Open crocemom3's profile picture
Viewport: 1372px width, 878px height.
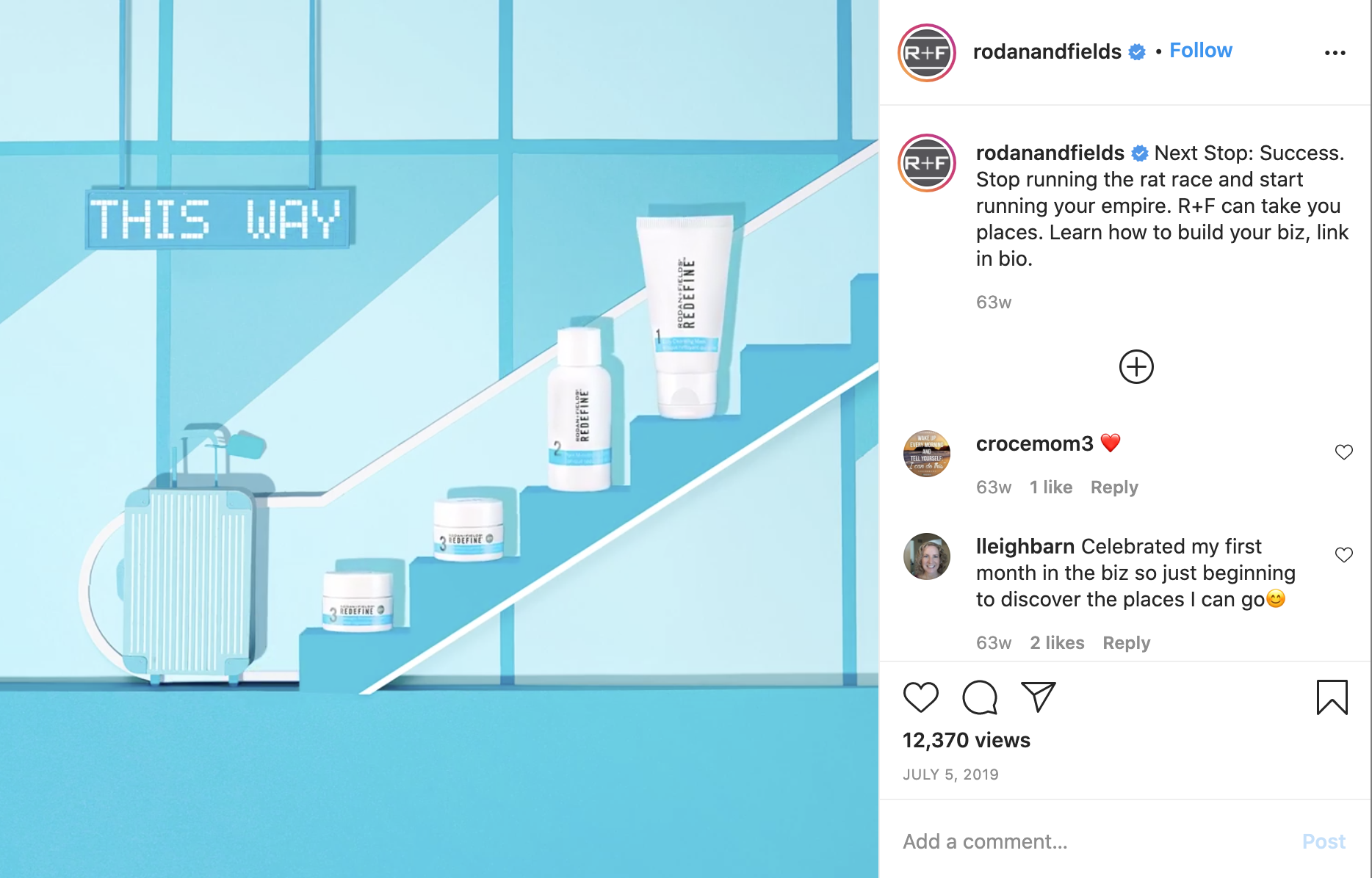(x=926, y=454)
